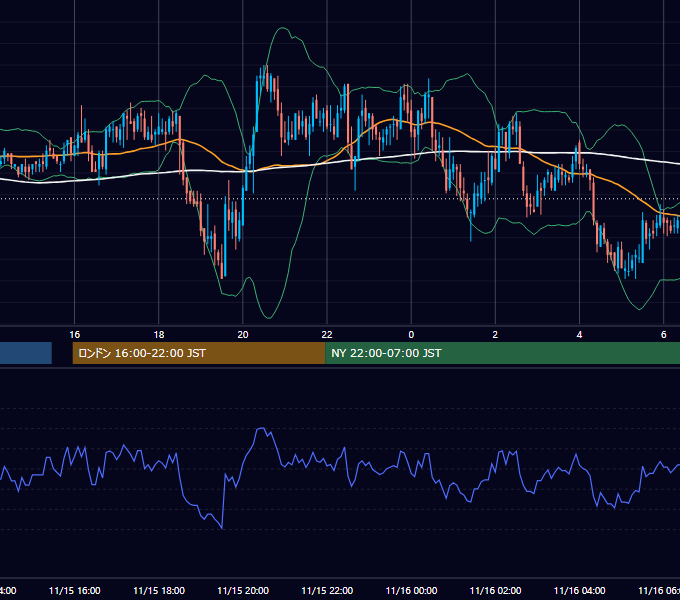Click the blue session bar left of ロンドン

tap(26, 353)
